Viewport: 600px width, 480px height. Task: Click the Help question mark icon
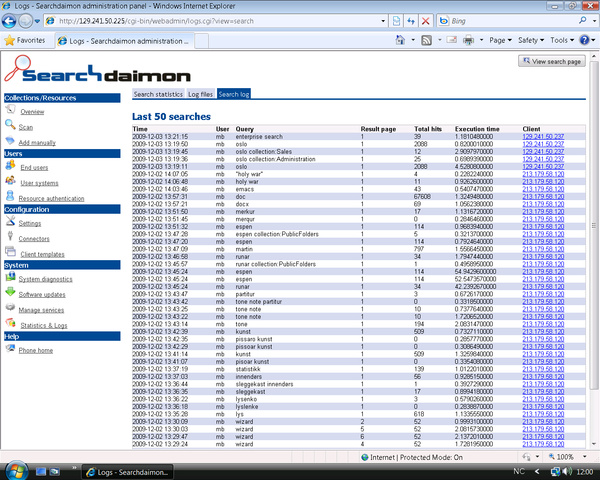pyautogui.click(x=584, y=40)
